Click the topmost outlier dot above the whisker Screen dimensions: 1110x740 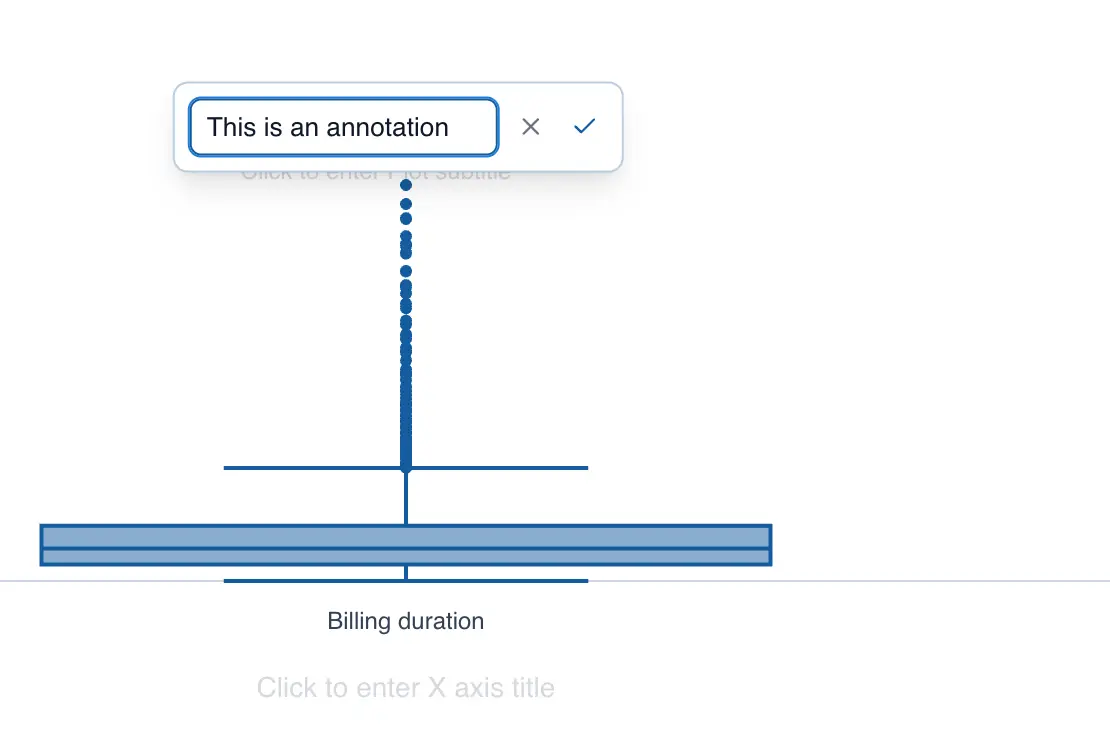click(406, 185)
